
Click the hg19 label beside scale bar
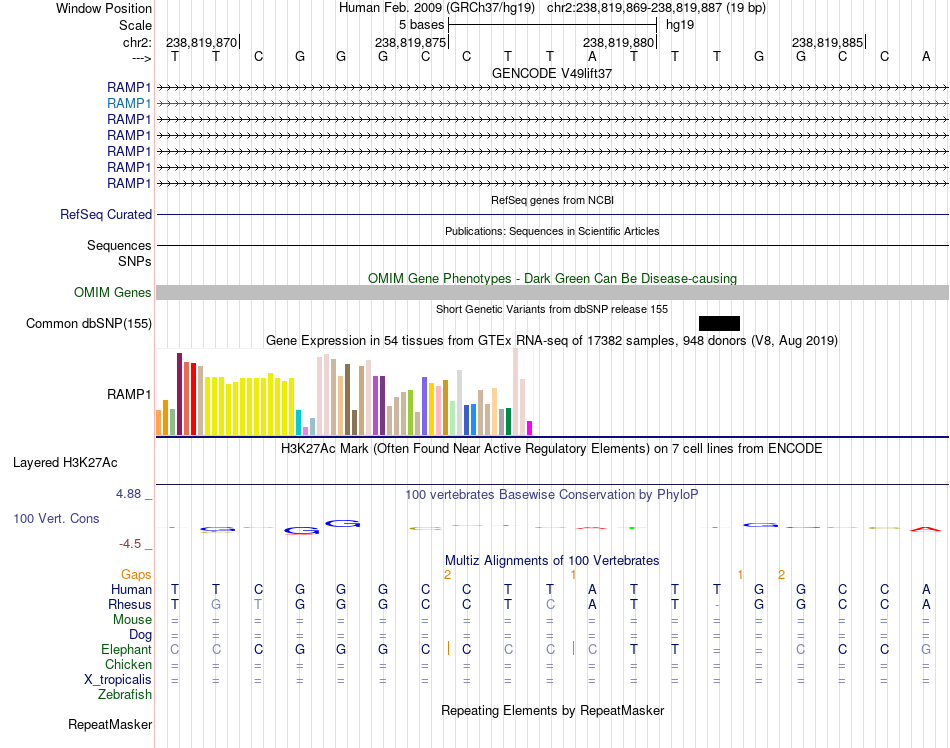pyautogui.click(x=680, y=25)
